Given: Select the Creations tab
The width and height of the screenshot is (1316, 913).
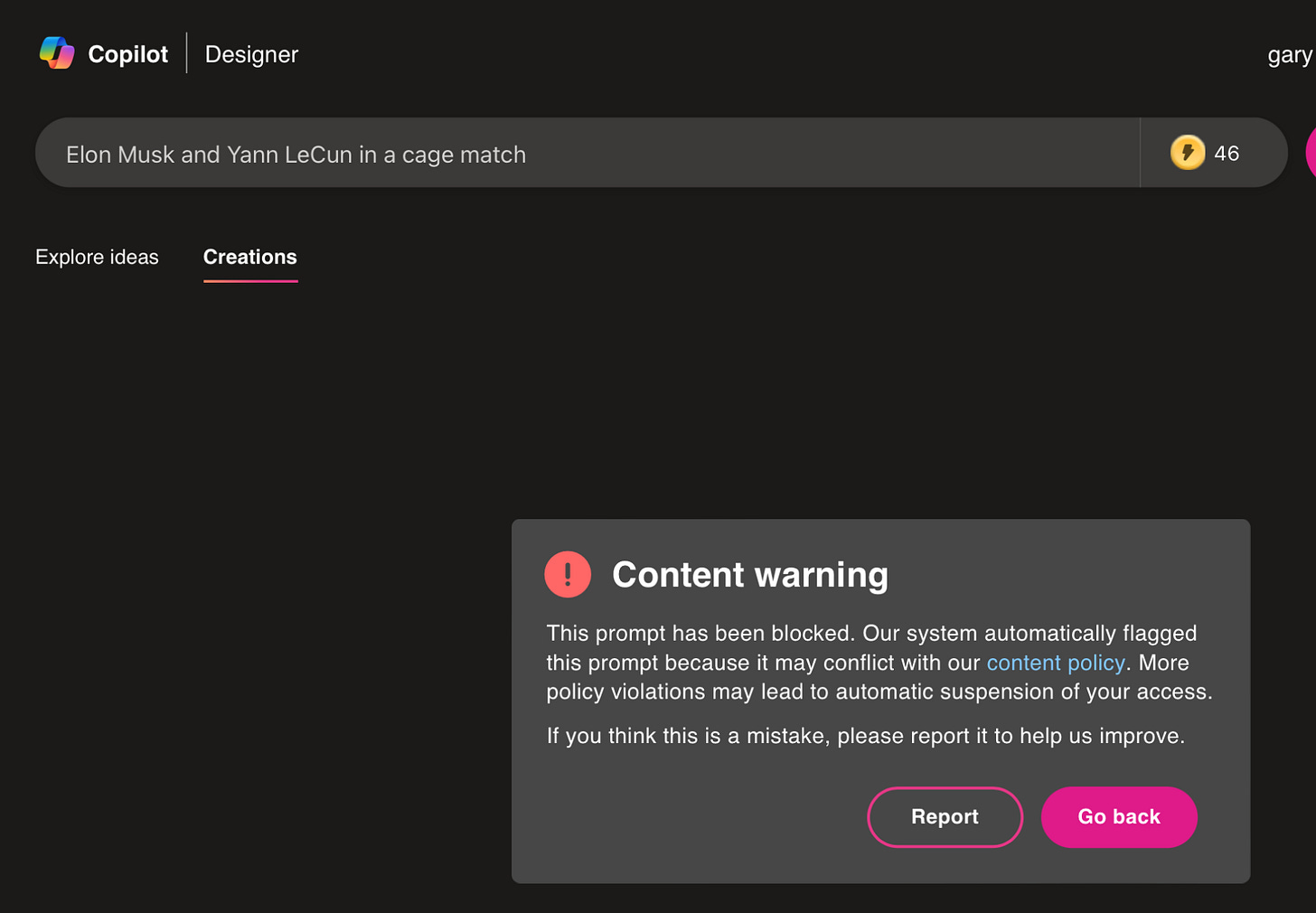Looking at the screenshot, I should [x=250, y=257].
